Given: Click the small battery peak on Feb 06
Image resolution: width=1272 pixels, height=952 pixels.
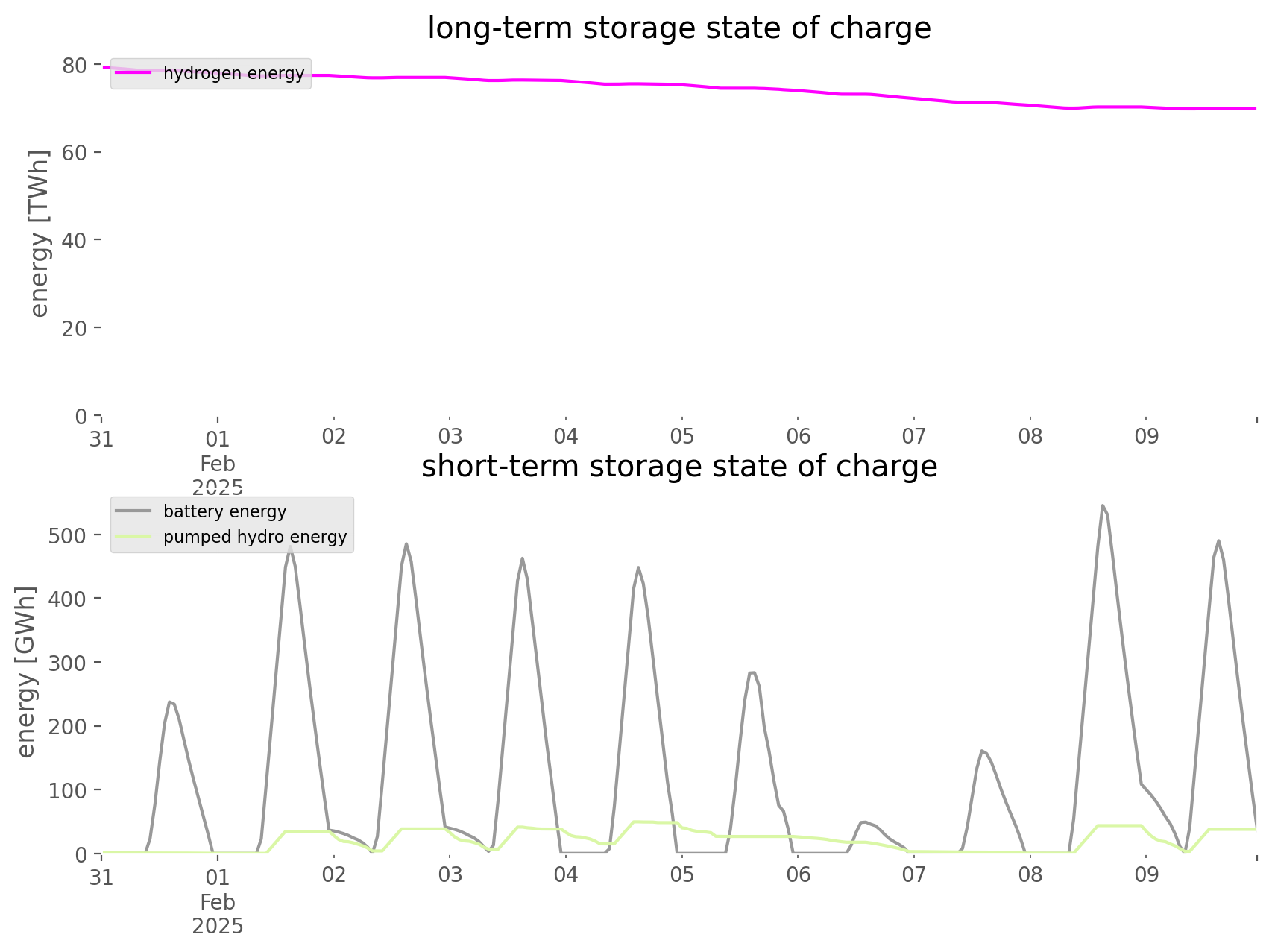Looking at the screenshot, I should pos(863,822).
